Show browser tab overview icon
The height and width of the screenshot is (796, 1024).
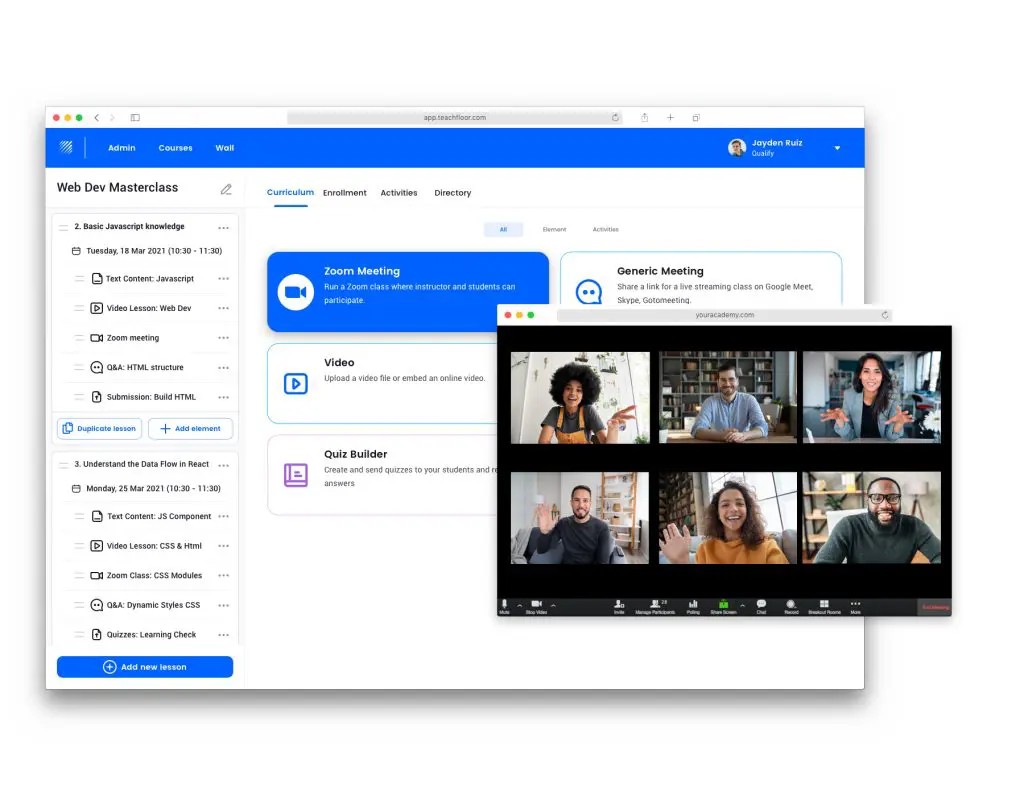pyautogui.click(x=696, y=118)
